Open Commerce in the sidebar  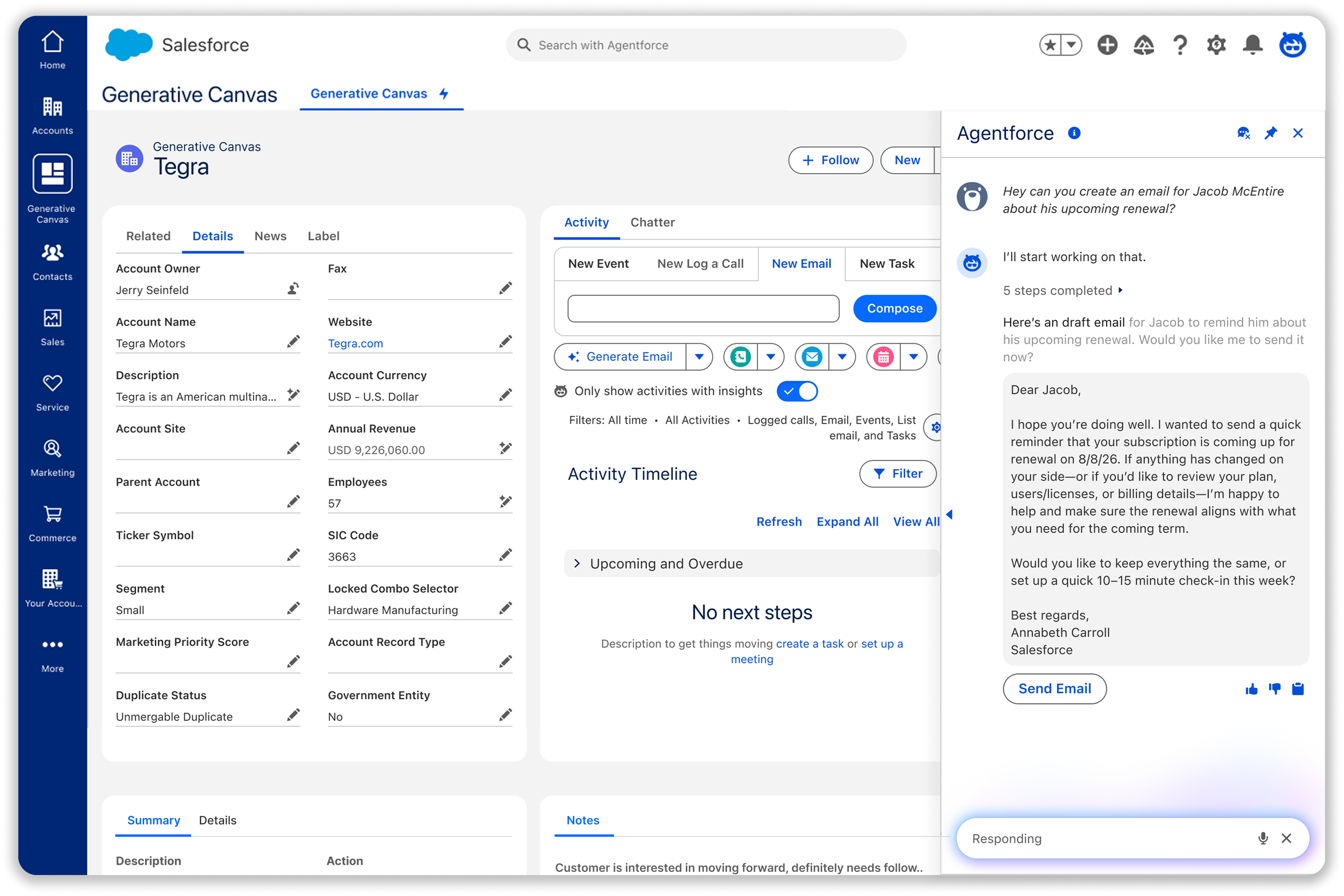52,524
